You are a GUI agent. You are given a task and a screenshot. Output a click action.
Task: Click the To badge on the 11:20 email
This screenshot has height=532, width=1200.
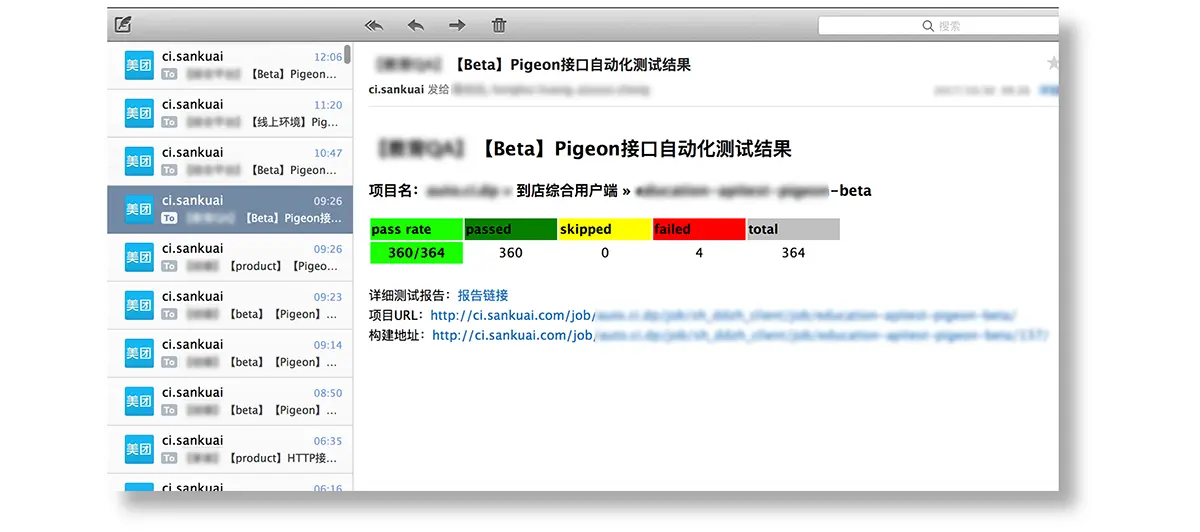169,122
